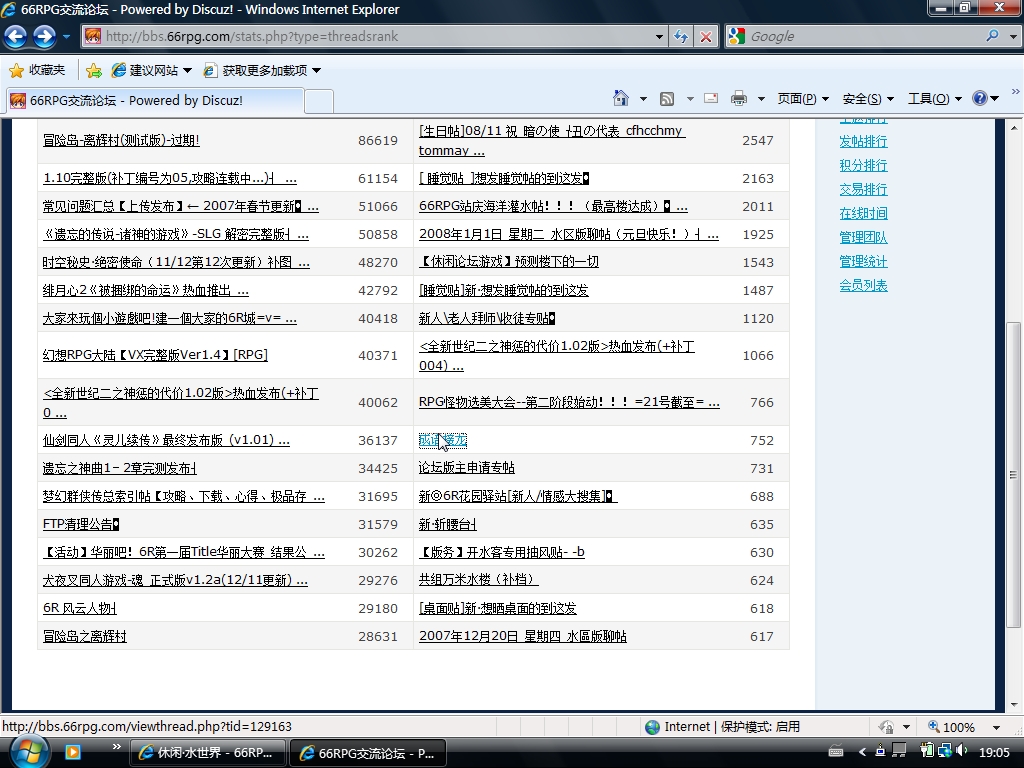
Task: Open the 安全(S) menu
Action: tap(868, 99)
